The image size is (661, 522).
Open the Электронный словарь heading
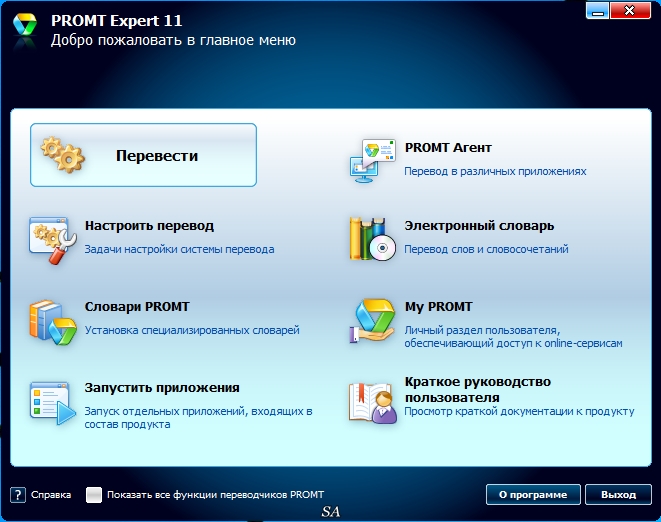point(479,226)
